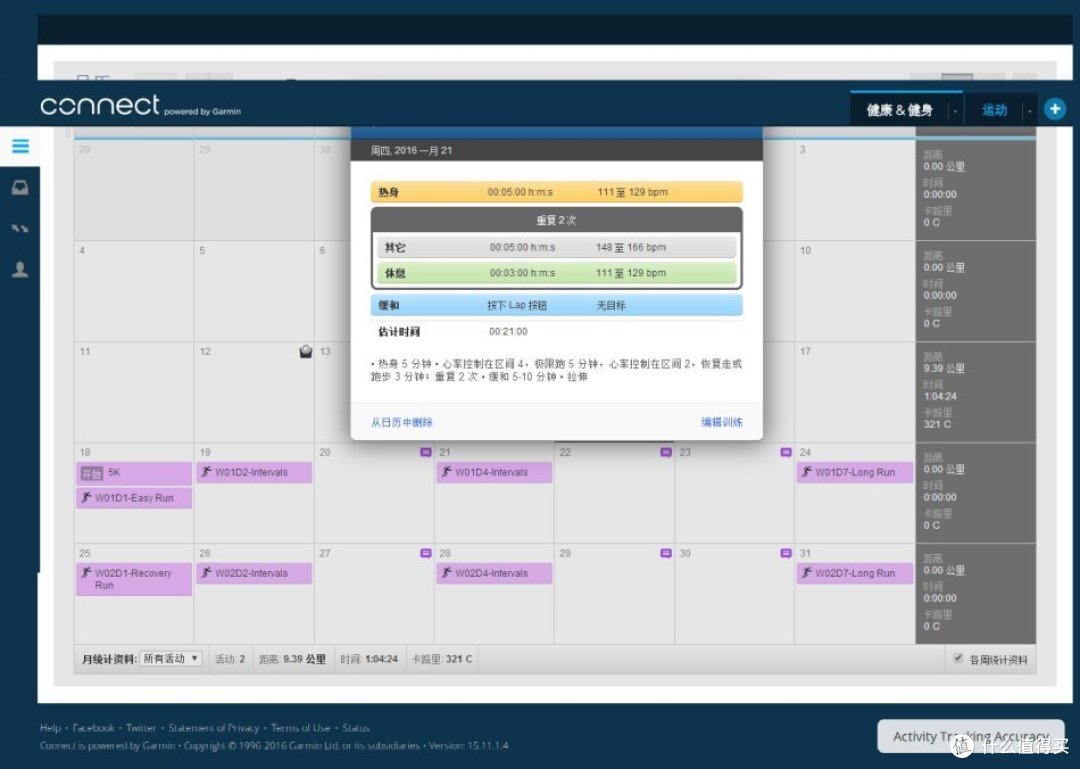Open W02D7-Long Run workout

tap(855, 573)
